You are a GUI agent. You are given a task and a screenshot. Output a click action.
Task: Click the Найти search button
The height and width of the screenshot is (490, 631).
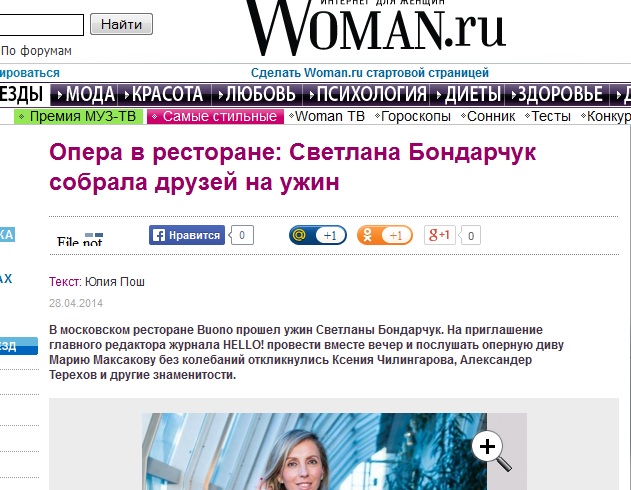pyautogui.click(x=121, y=24)
